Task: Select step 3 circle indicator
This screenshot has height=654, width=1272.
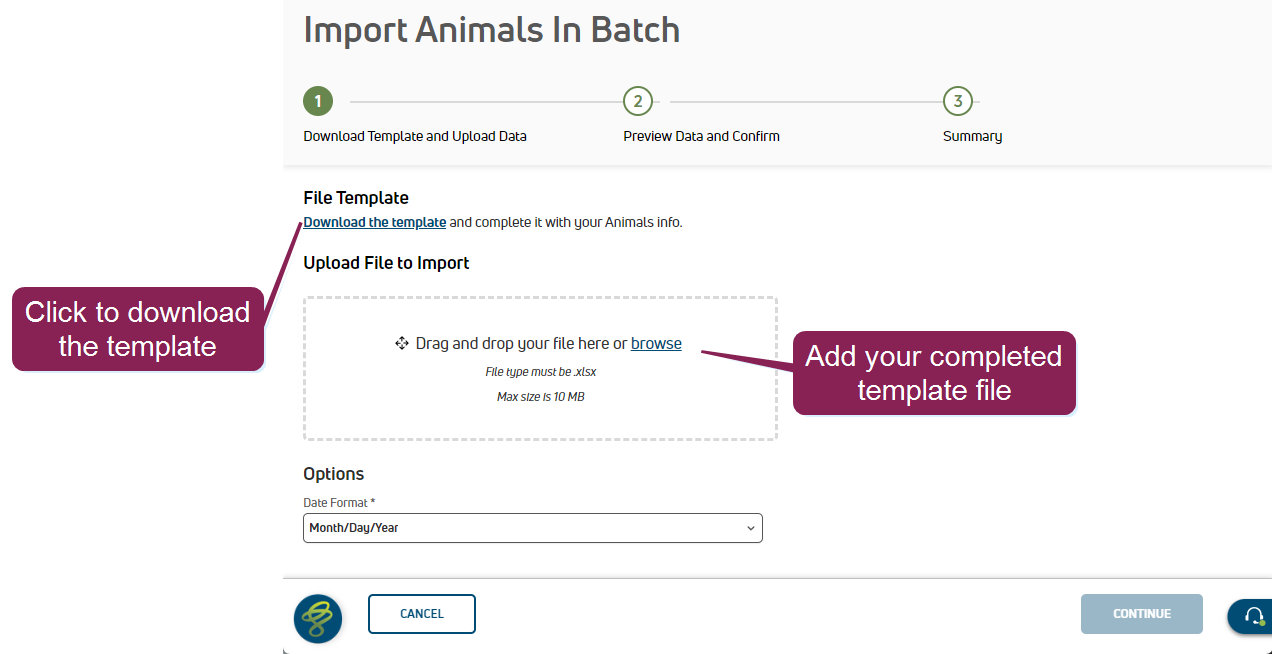Action: (957, 101)
